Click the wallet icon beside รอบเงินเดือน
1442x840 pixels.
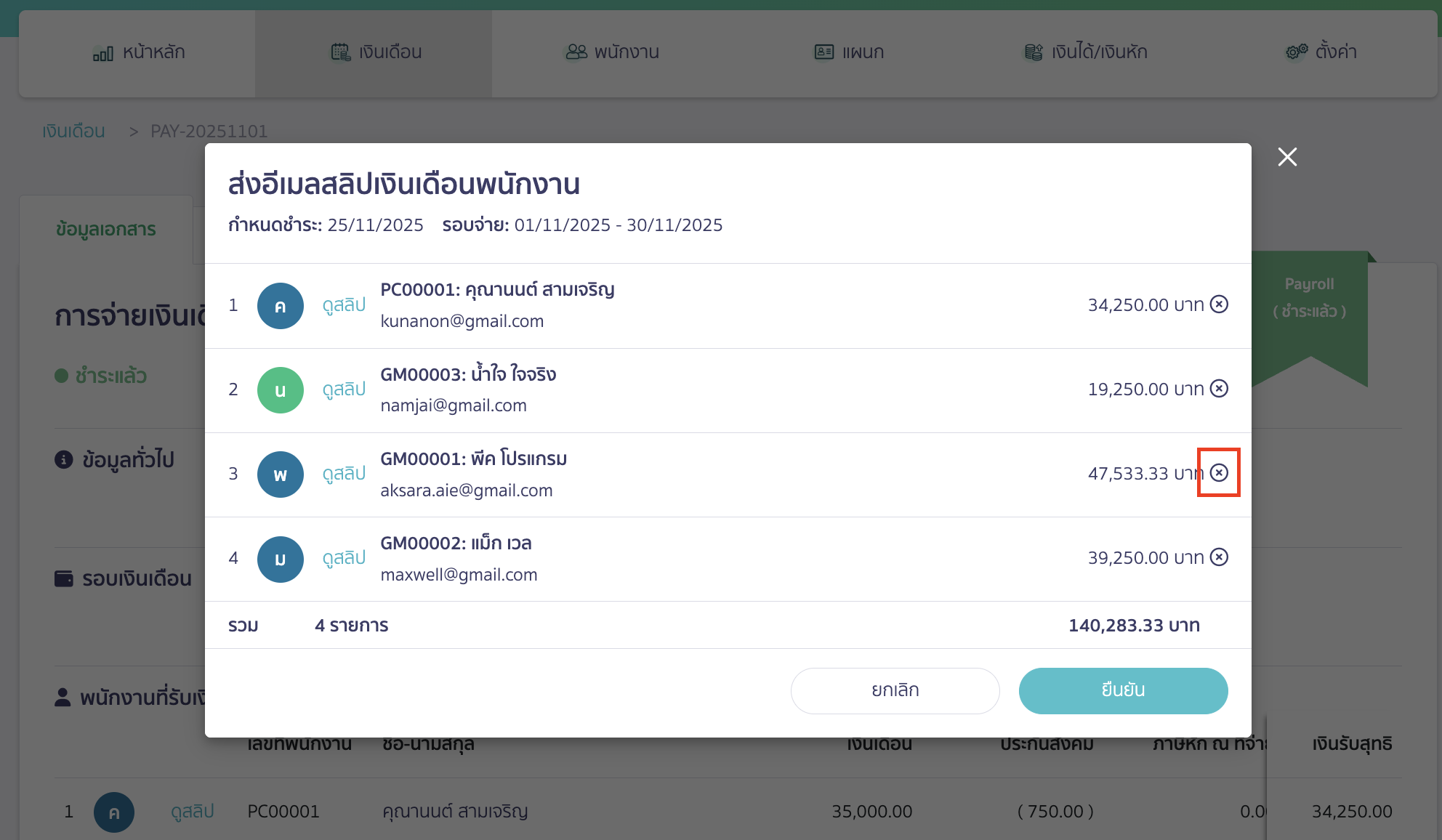63,578
